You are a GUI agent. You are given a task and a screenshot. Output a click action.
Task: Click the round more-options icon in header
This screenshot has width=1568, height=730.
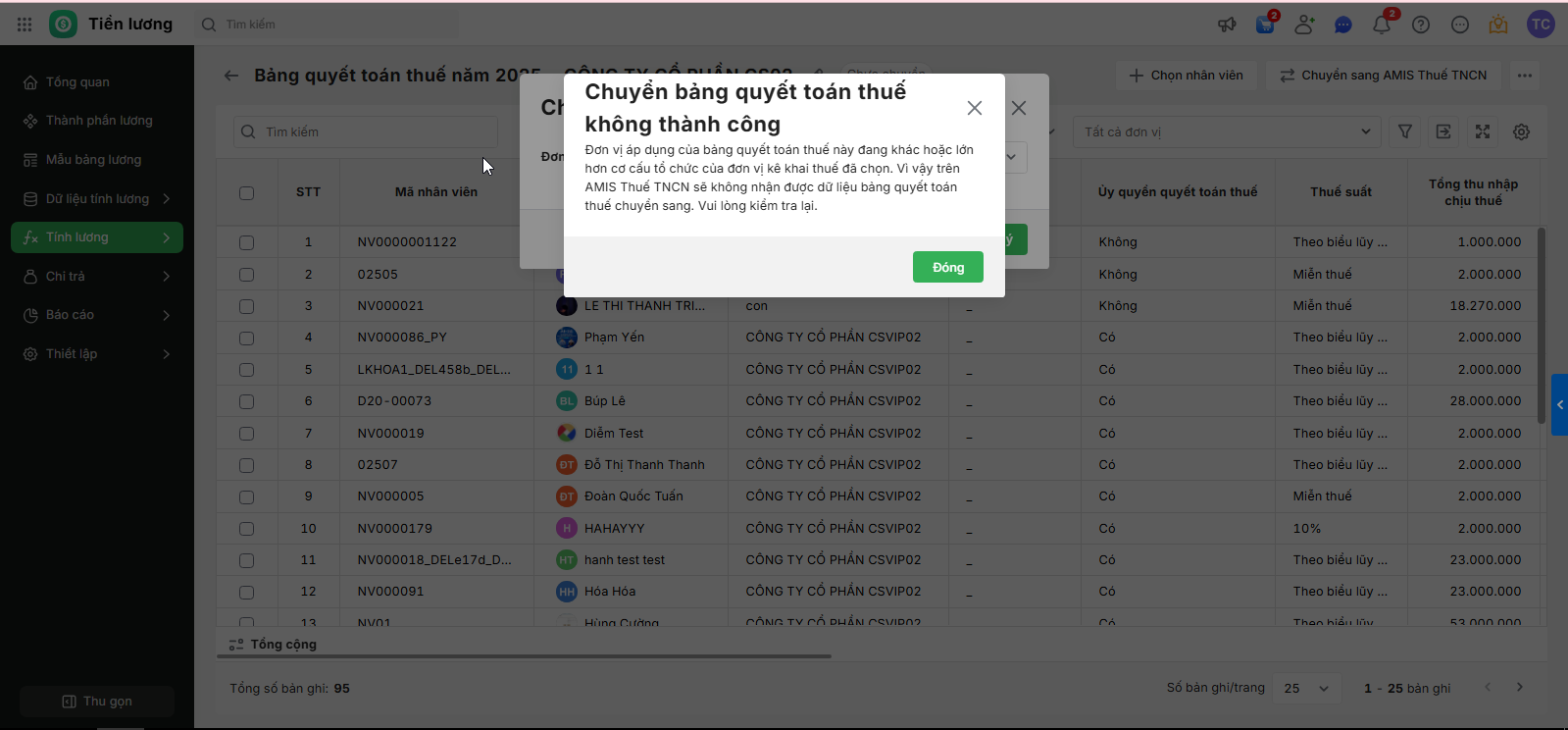pyautogui.click(x=1460, y=25)
